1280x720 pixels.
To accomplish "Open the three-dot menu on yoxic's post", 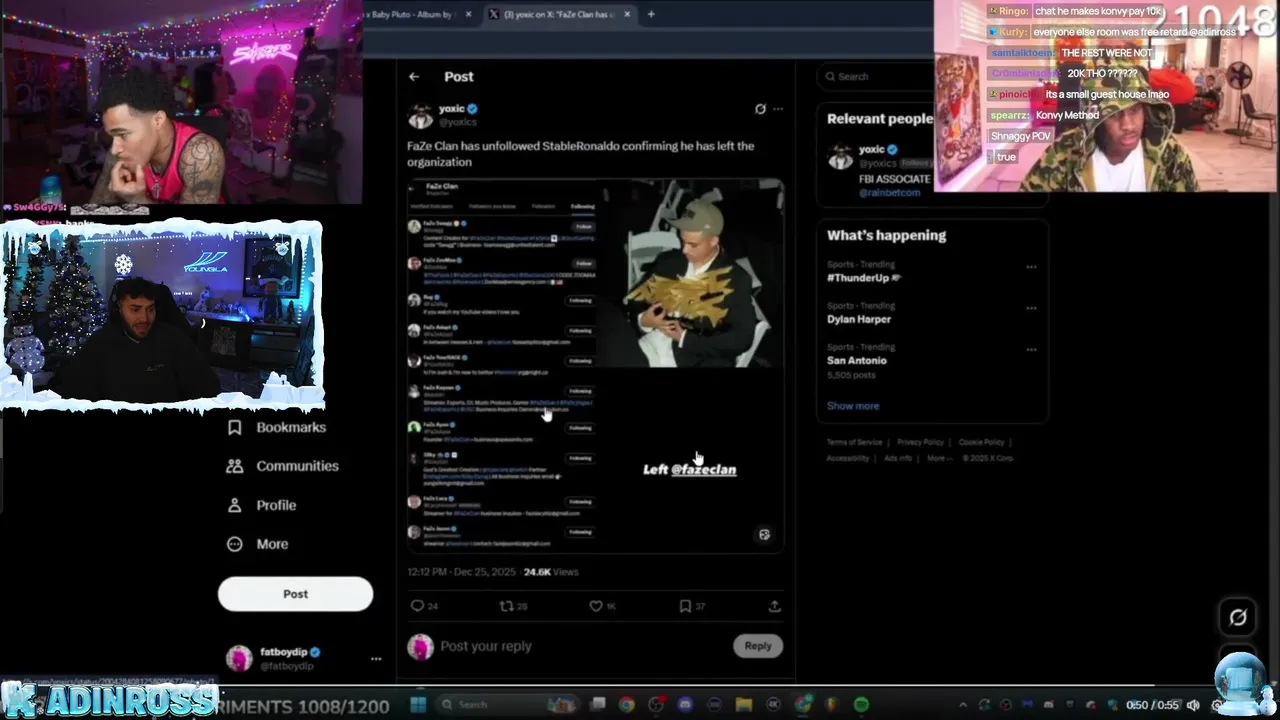I will 778,109.
